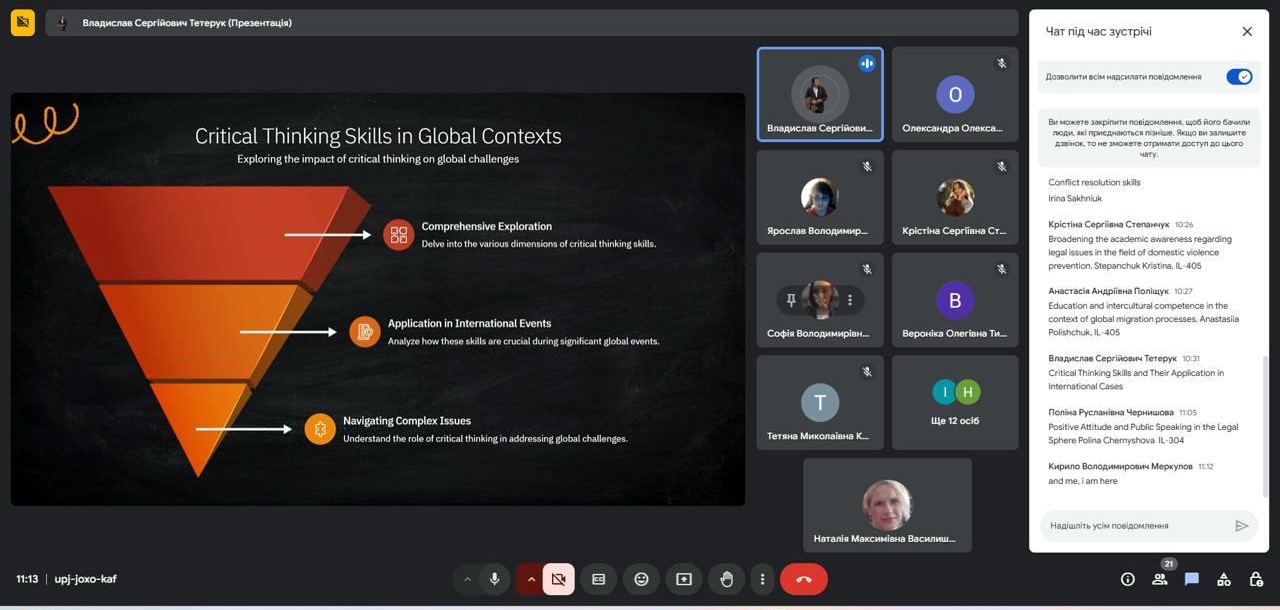This screenshot has height=610, width=1280.
Task: Show the participants list
Action: click(1160, 579)
